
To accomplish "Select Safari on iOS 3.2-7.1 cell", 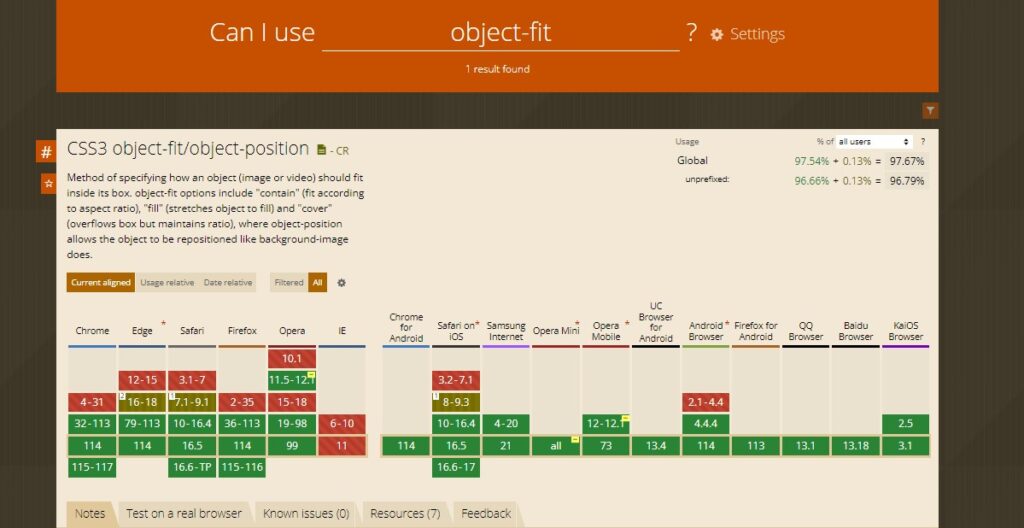I will coord(456,380).
